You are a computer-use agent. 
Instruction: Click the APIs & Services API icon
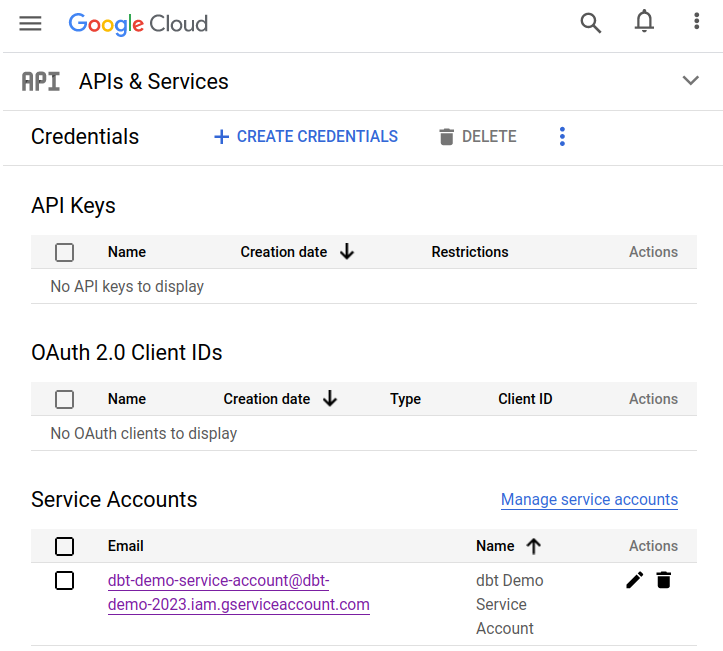(41, 82)
